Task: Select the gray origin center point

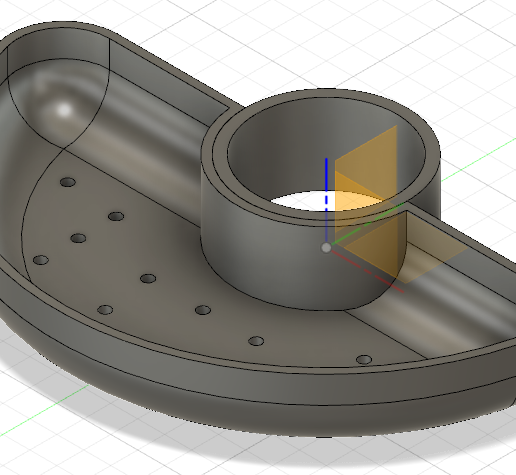Action: [326, 248]
